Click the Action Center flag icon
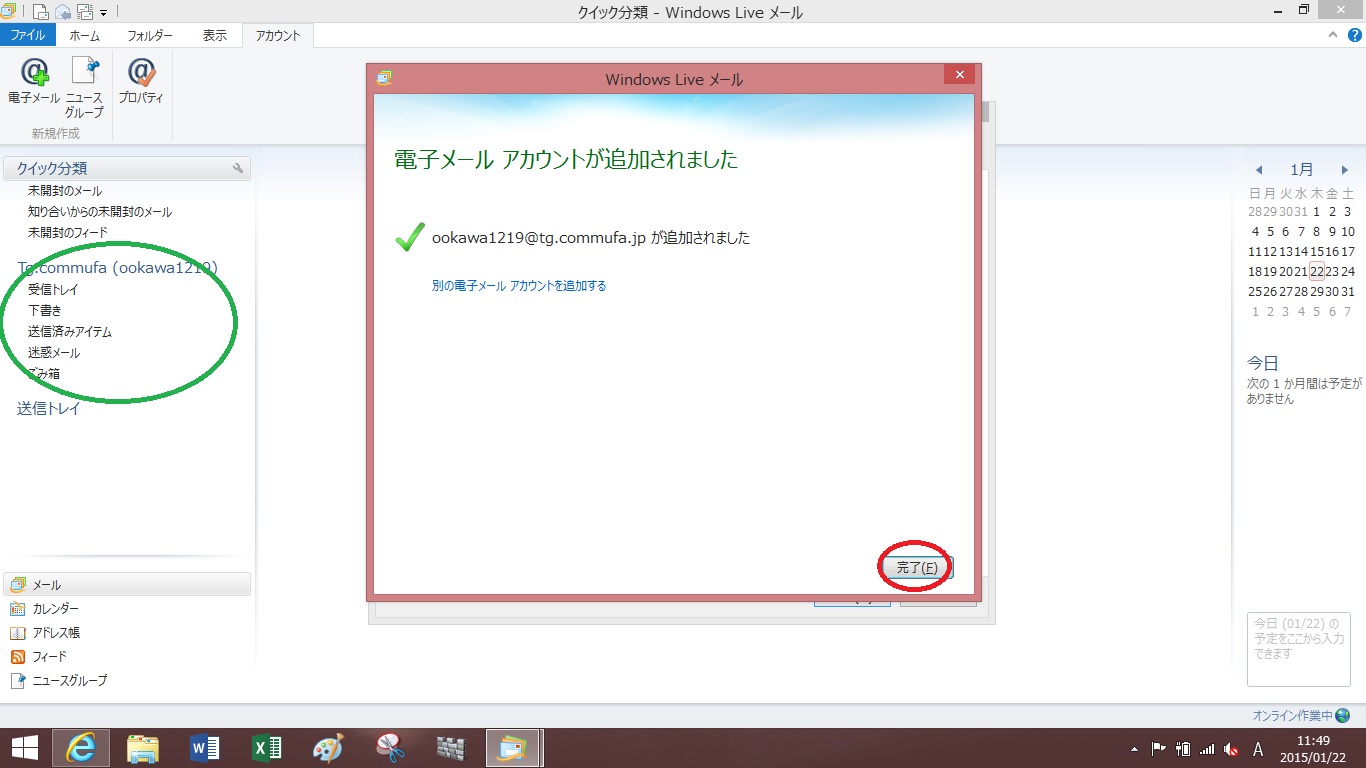The image size is (1366, 768). pos(1159,748)
